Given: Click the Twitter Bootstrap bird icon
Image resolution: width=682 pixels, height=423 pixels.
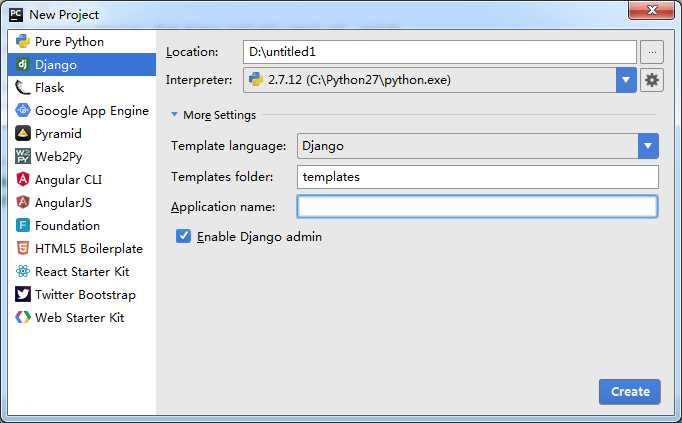Looking at the screenshot, I should click(x=23, y=295).
